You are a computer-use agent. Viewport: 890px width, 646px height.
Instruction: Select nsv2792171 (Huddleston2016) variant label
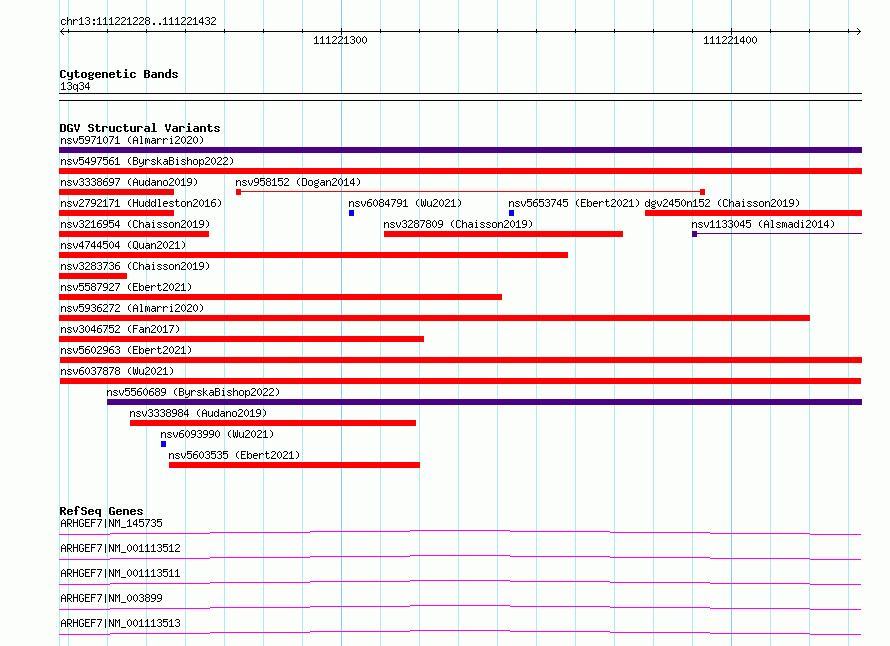point(141,203)
